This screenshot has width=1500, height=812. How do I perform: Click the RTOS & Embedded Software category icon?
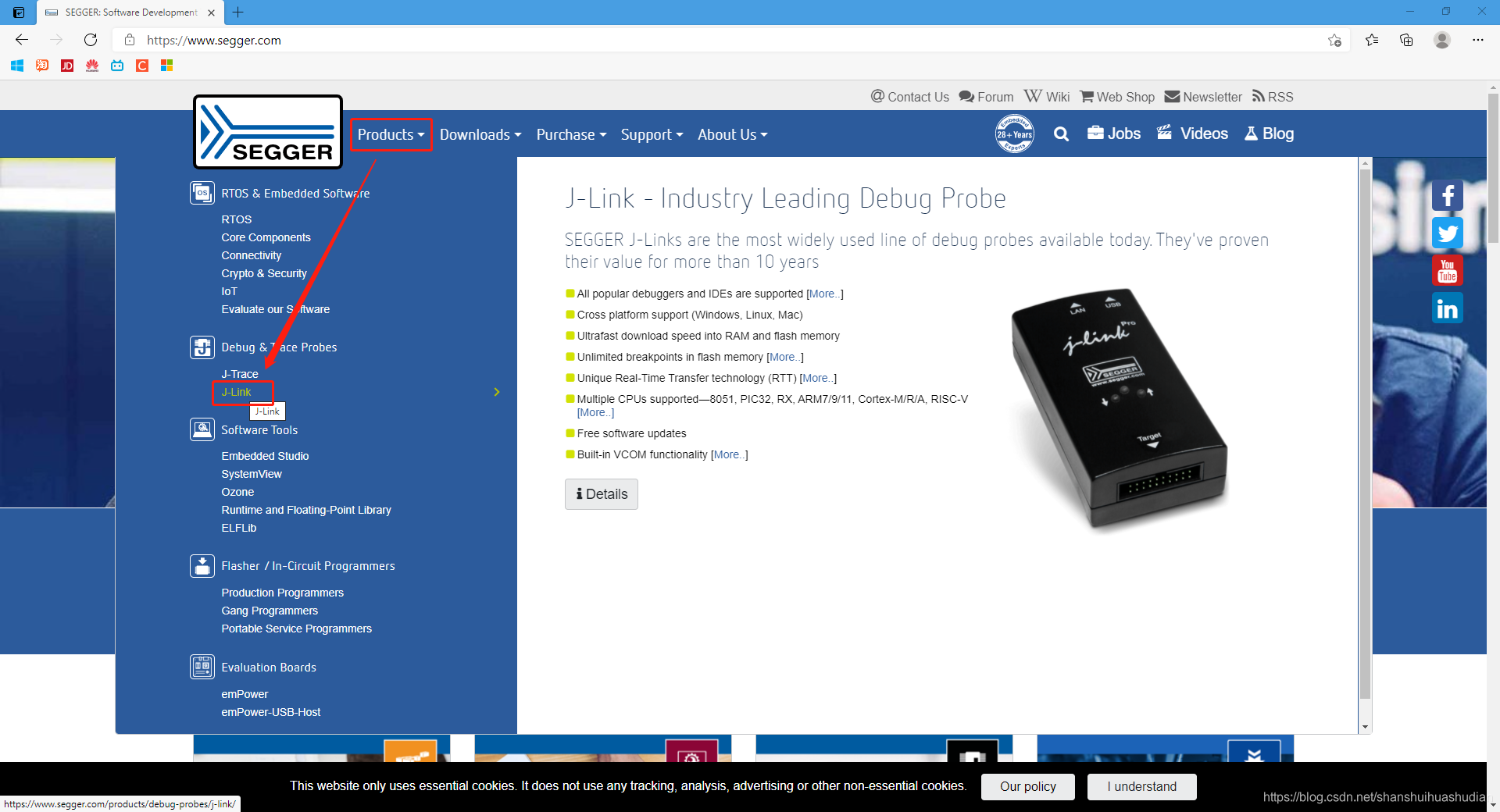pyautogui.click(x=202, y=193)
